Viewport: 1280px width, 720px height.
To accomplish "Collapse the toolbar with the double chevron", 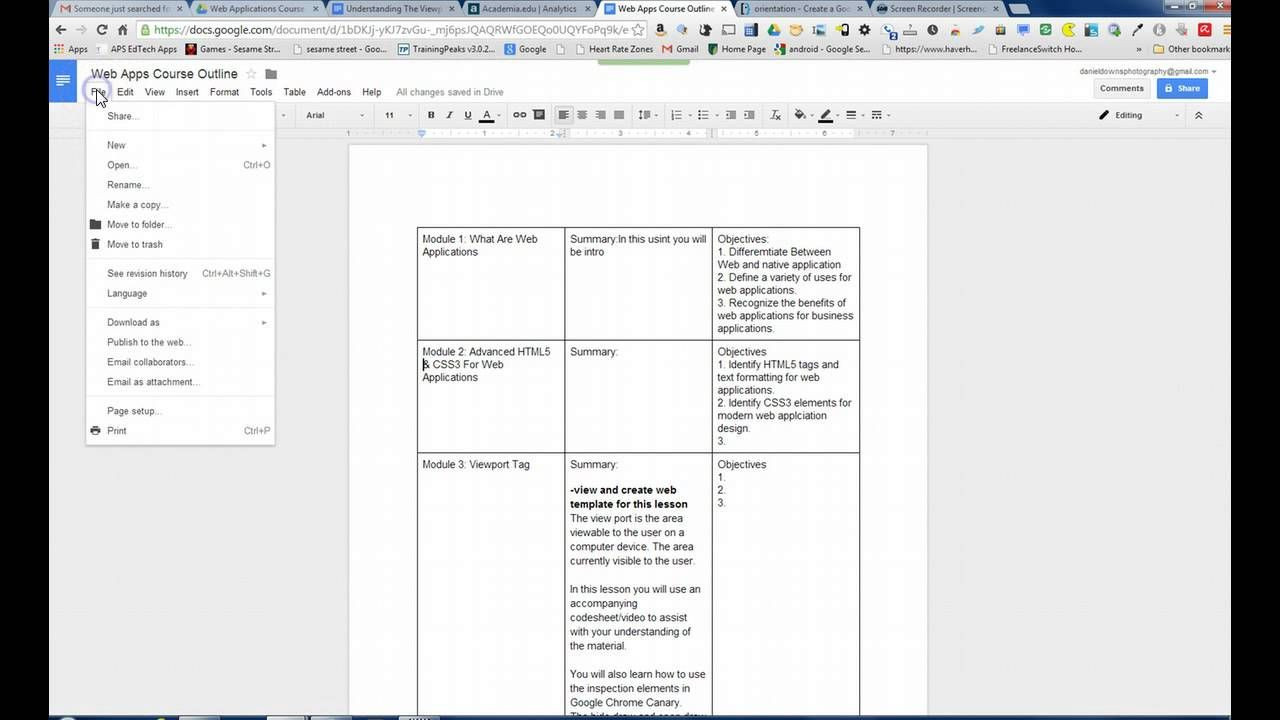I will pyautogui.click(x=1198, y=115).
